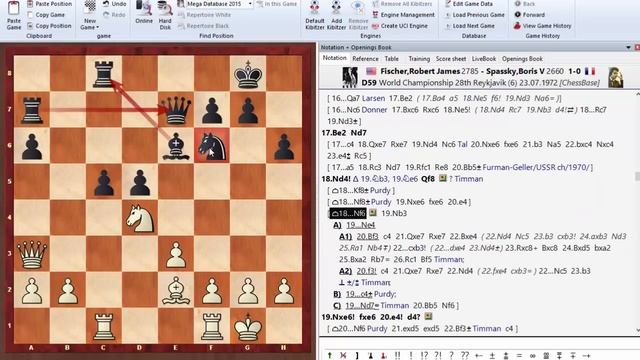
Task: Click the green start variation arrow icon
Action: pyautogui.click(x=330, y=356)
